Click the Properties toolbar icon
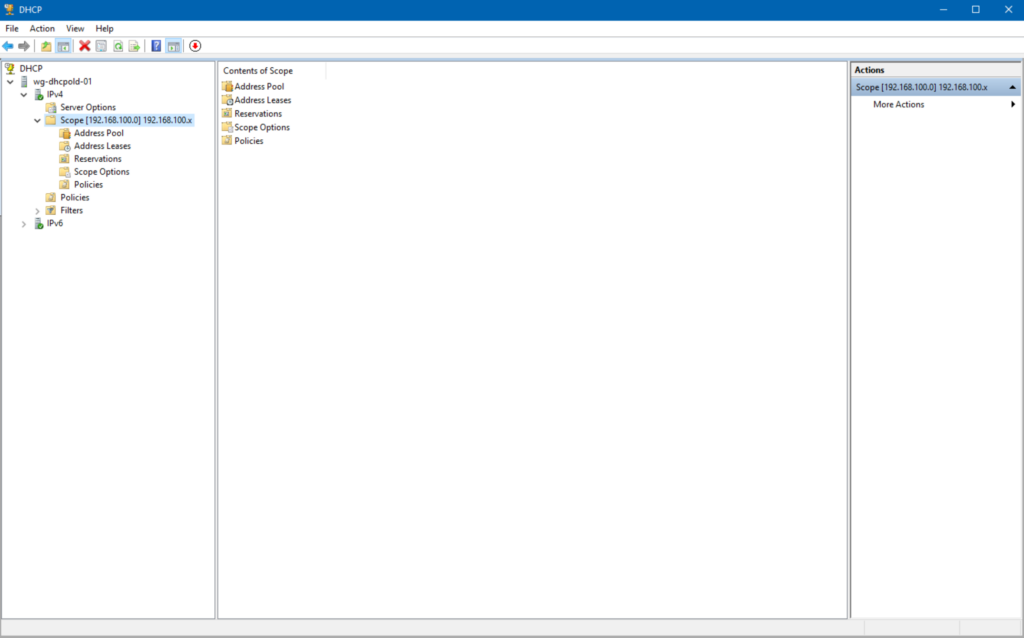The image size is (1024, 638). click(x=100, y=45)
